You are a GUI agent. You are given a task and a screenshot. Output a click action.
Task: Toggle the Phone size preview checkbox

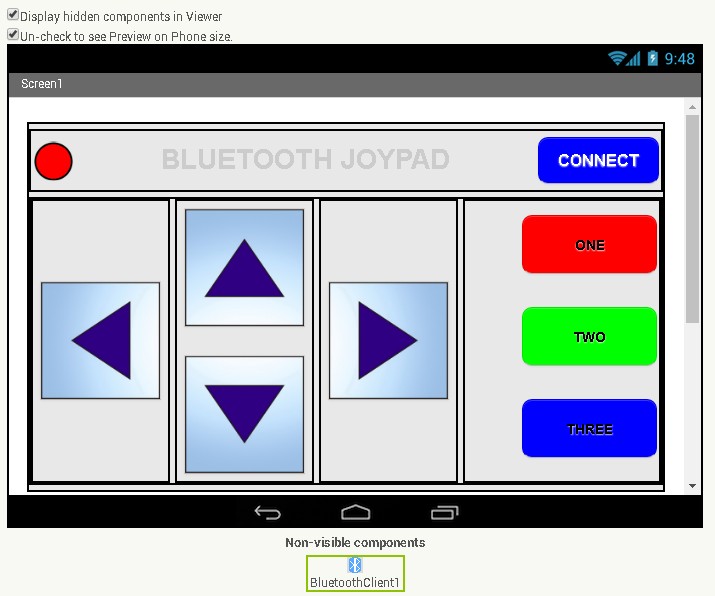[13, 35]
